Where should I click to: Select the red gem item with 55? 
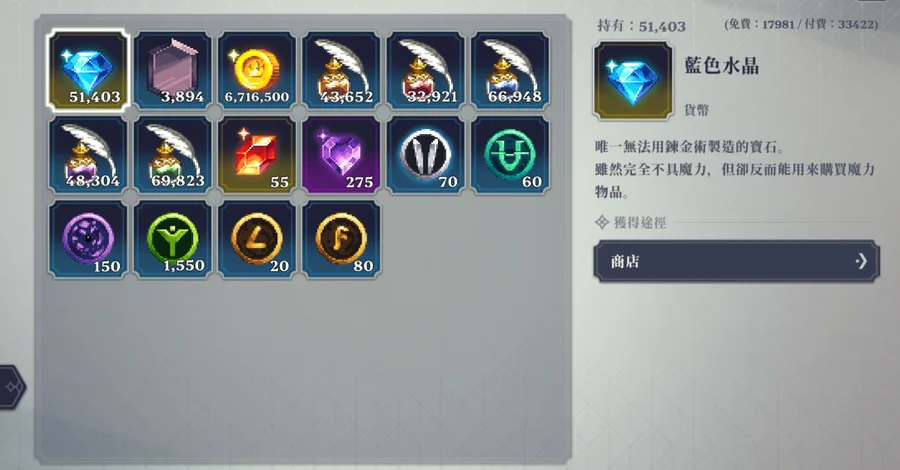[257, 155]
